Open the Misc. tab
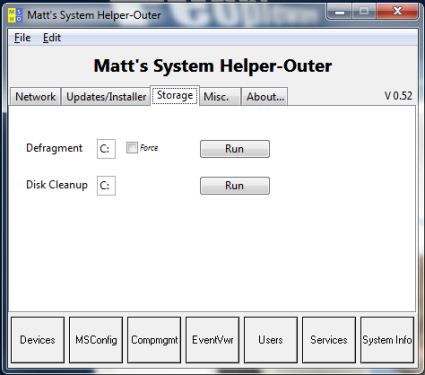The image size is (425, 375). pos(220,97)
